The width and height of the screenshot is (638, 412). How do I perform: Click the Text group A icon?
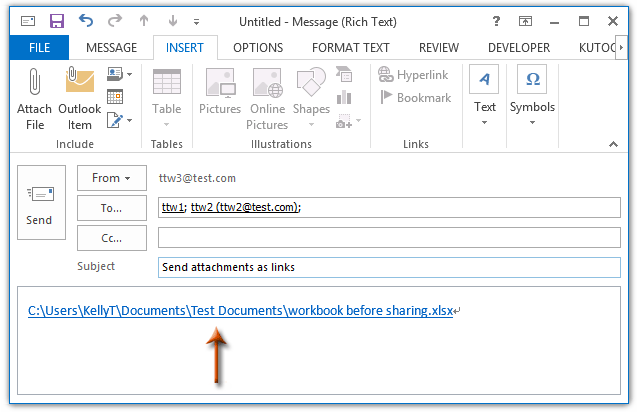484,79
